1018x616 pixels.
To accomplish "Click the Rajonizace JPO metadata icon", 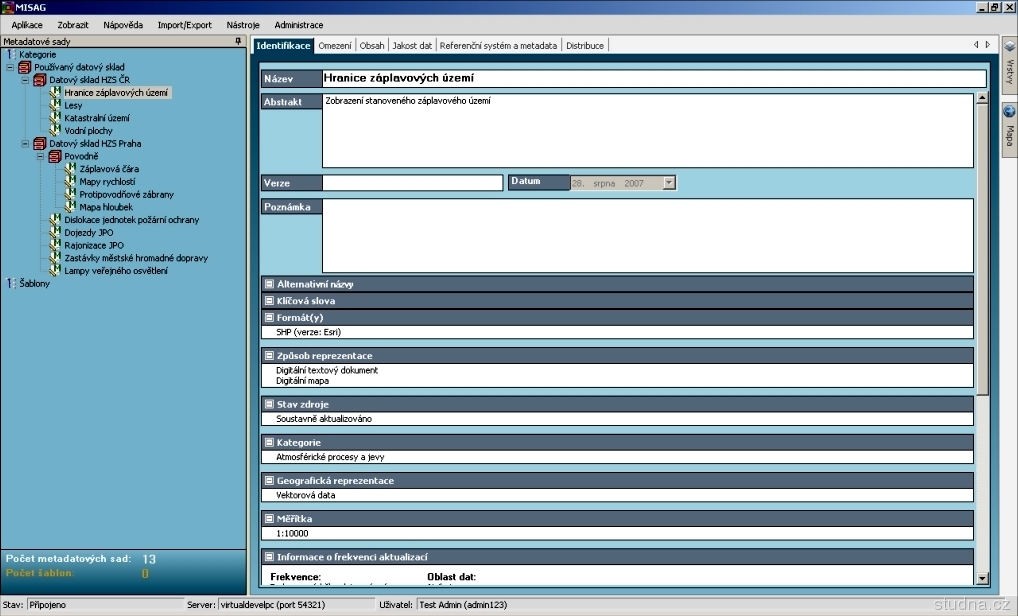I will point(55,245).
